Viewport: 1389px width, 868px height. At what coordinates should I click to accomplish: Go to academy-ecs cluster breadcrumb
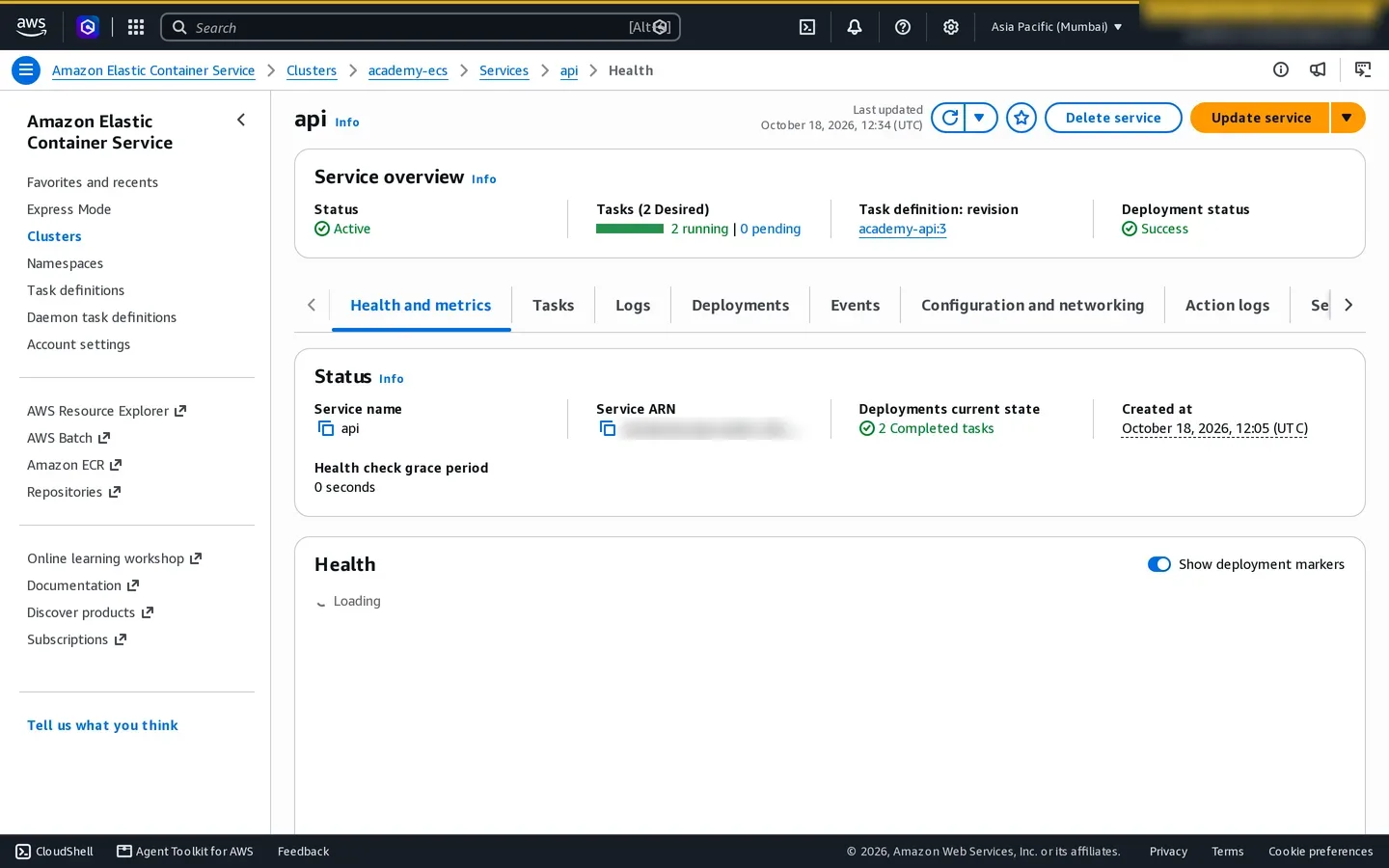[x=408, y=70]
